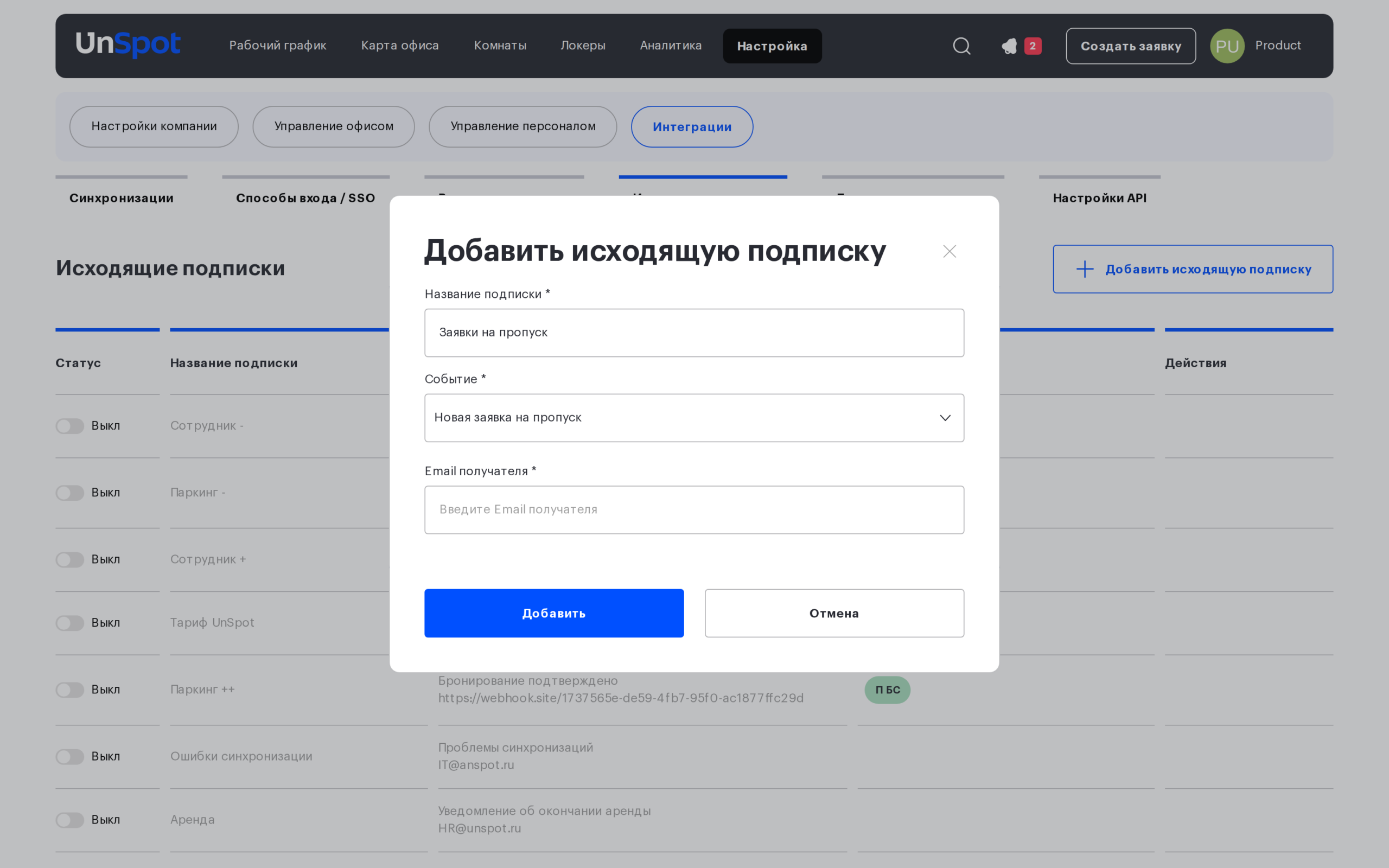The image size is (1389, 868).
Task: Click the plus icon in add subscription button
Action: (1084, 269)
